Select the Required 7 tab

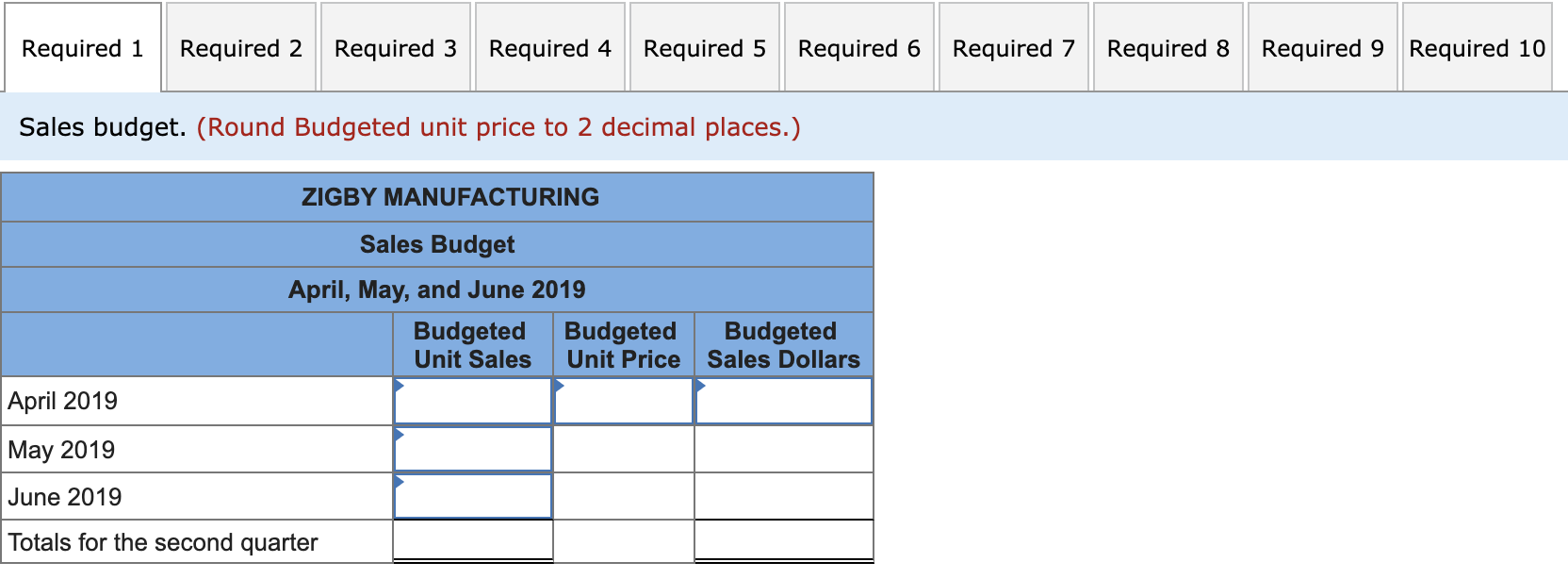1014,47
